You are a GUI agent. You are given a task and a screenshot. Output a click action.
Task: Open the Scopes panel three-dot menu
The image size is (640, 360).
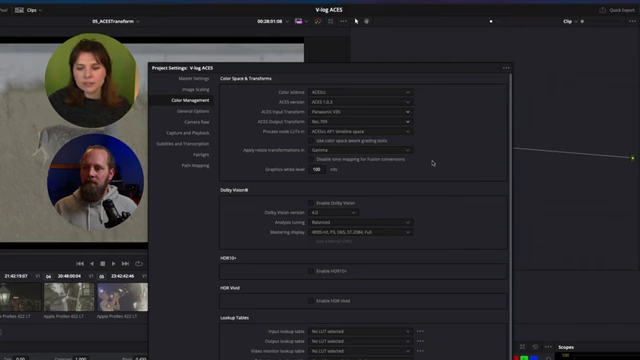click(x=548, y=347)
